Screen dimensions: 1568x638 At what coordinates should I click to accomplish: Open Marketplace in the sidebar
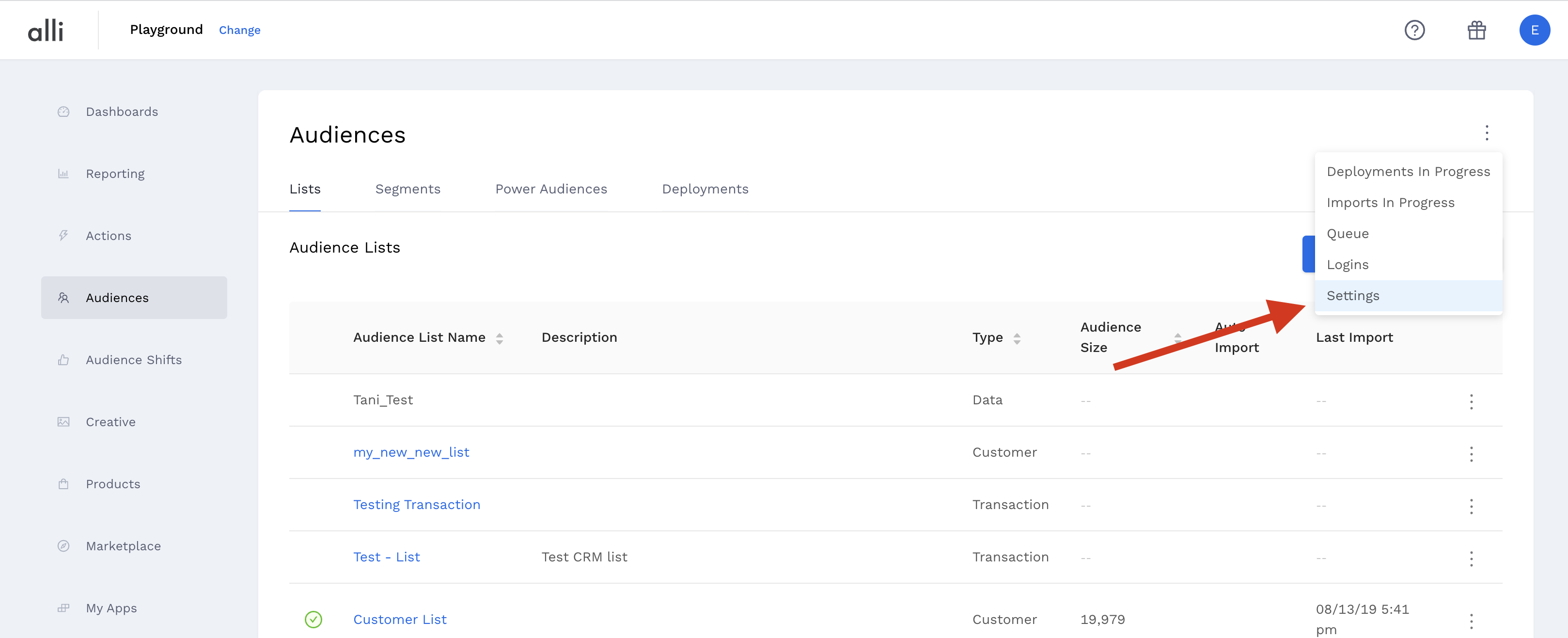[123, 546]
